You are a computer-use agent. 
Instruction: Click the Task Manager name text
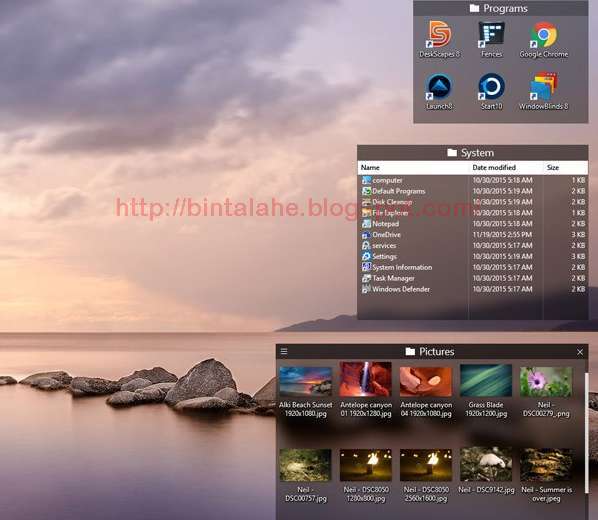(393, 278)
